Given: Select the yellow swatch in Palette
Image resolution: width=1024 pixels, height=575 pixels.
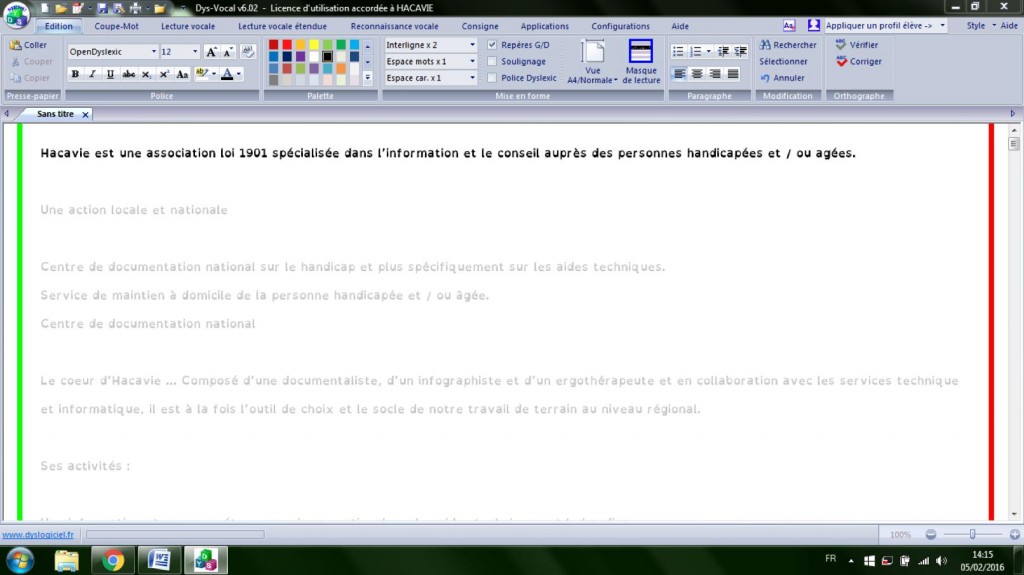Looking at the screenshot, I should (314, 45).
